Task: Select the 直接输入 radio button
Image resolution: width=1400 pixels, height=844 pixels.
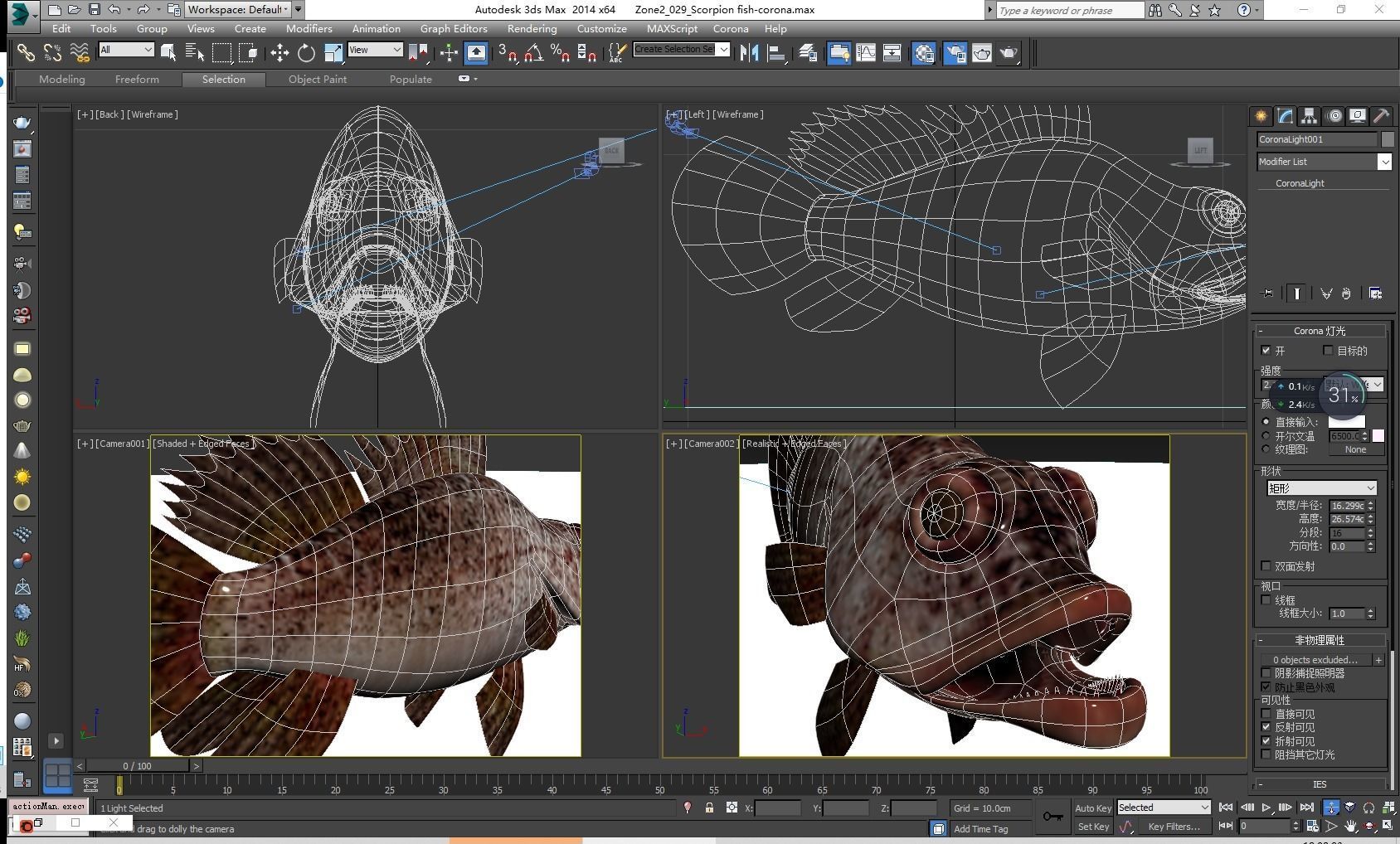Action: coord(1266,422)
